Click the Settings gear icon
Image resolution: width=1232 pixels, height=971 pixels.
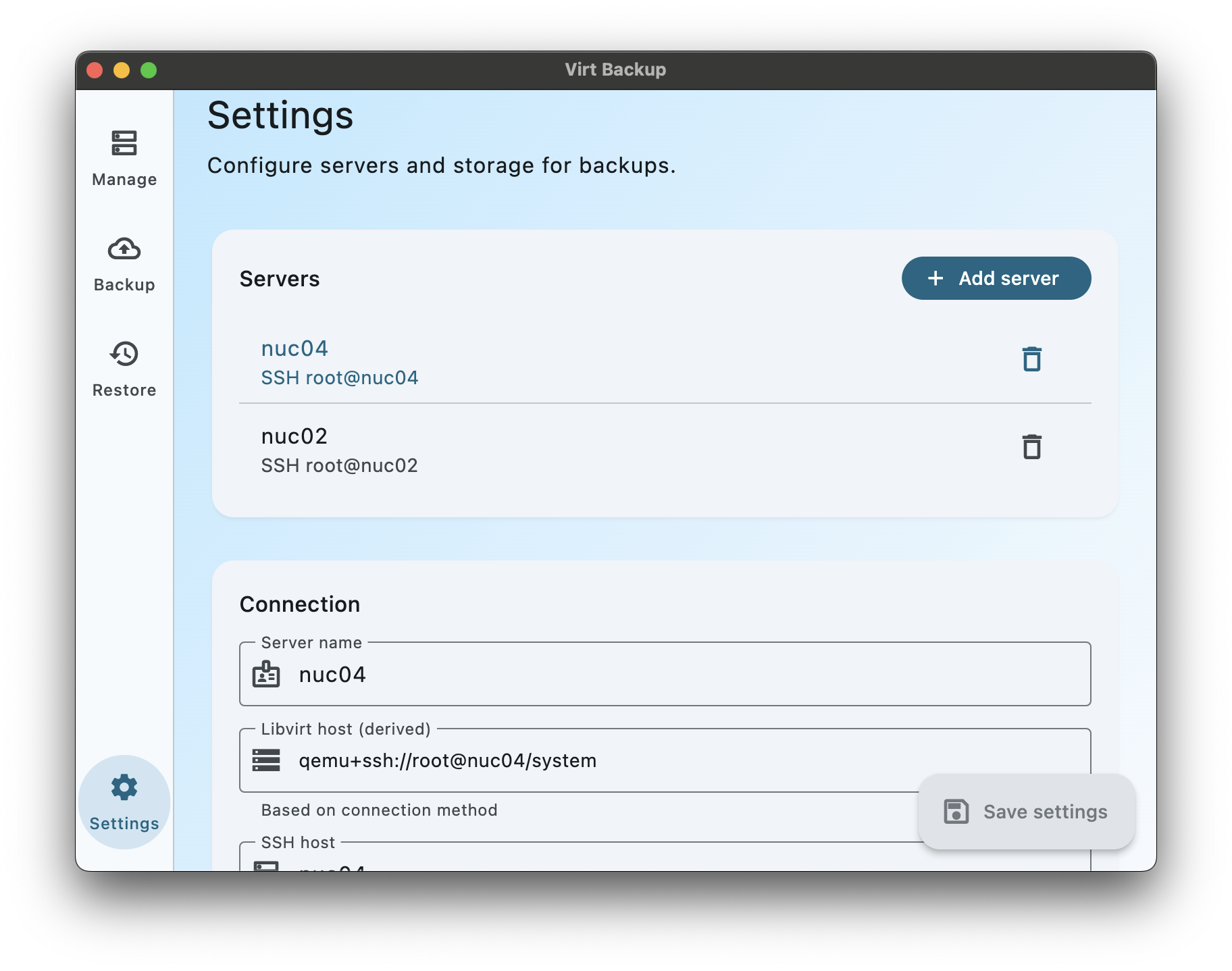coord(124,786)
